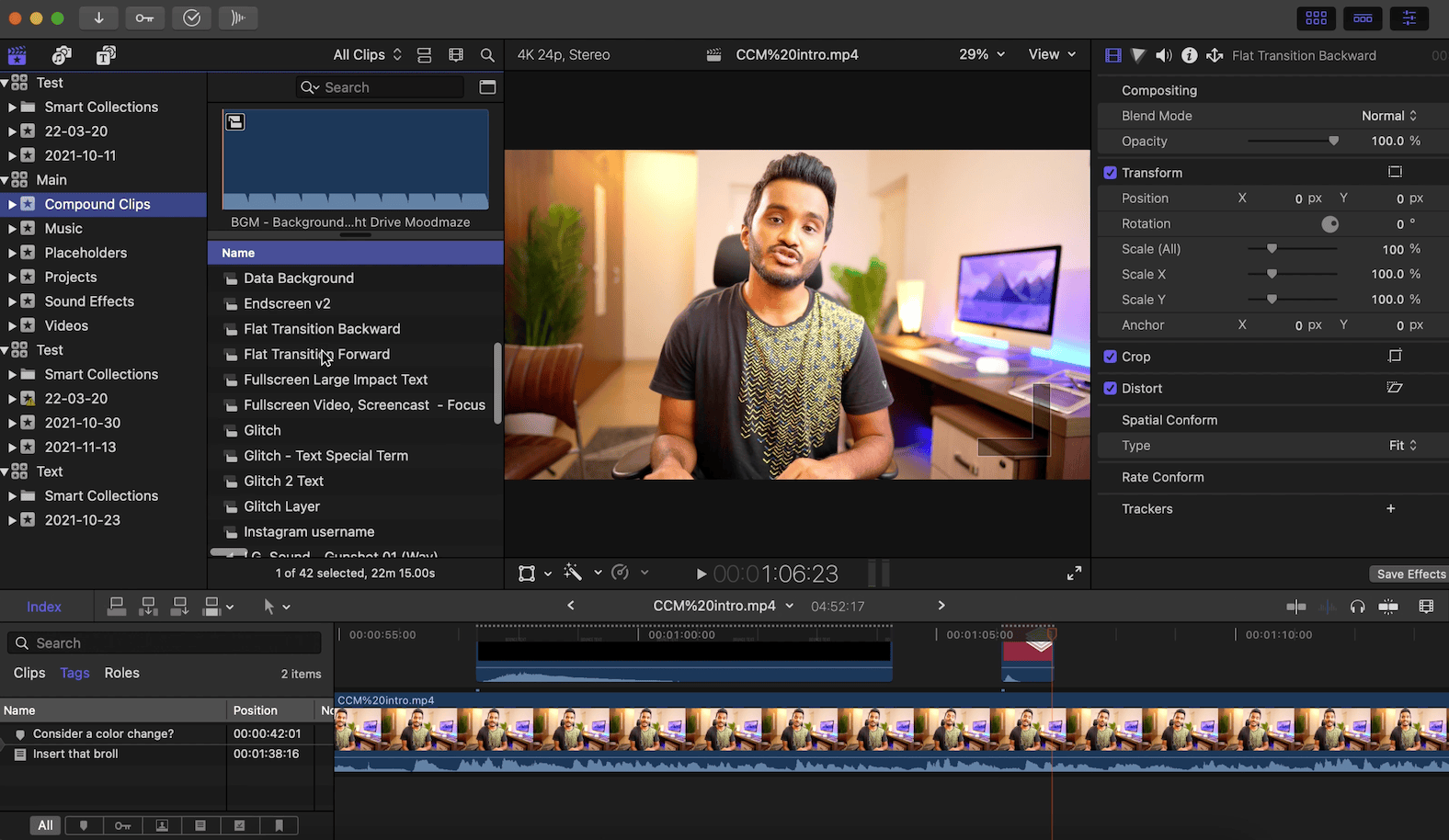Open the Blend Mode Normal dropdown
This screenshot has height=840, width=1449.
tap(1388, 116)
